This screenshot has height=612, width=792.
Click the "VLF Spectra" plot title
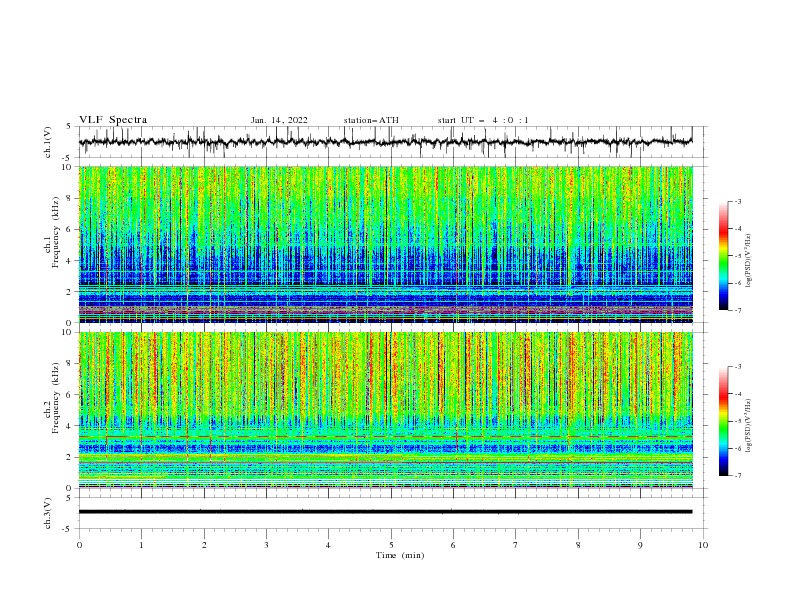click(x=113, y=120)
